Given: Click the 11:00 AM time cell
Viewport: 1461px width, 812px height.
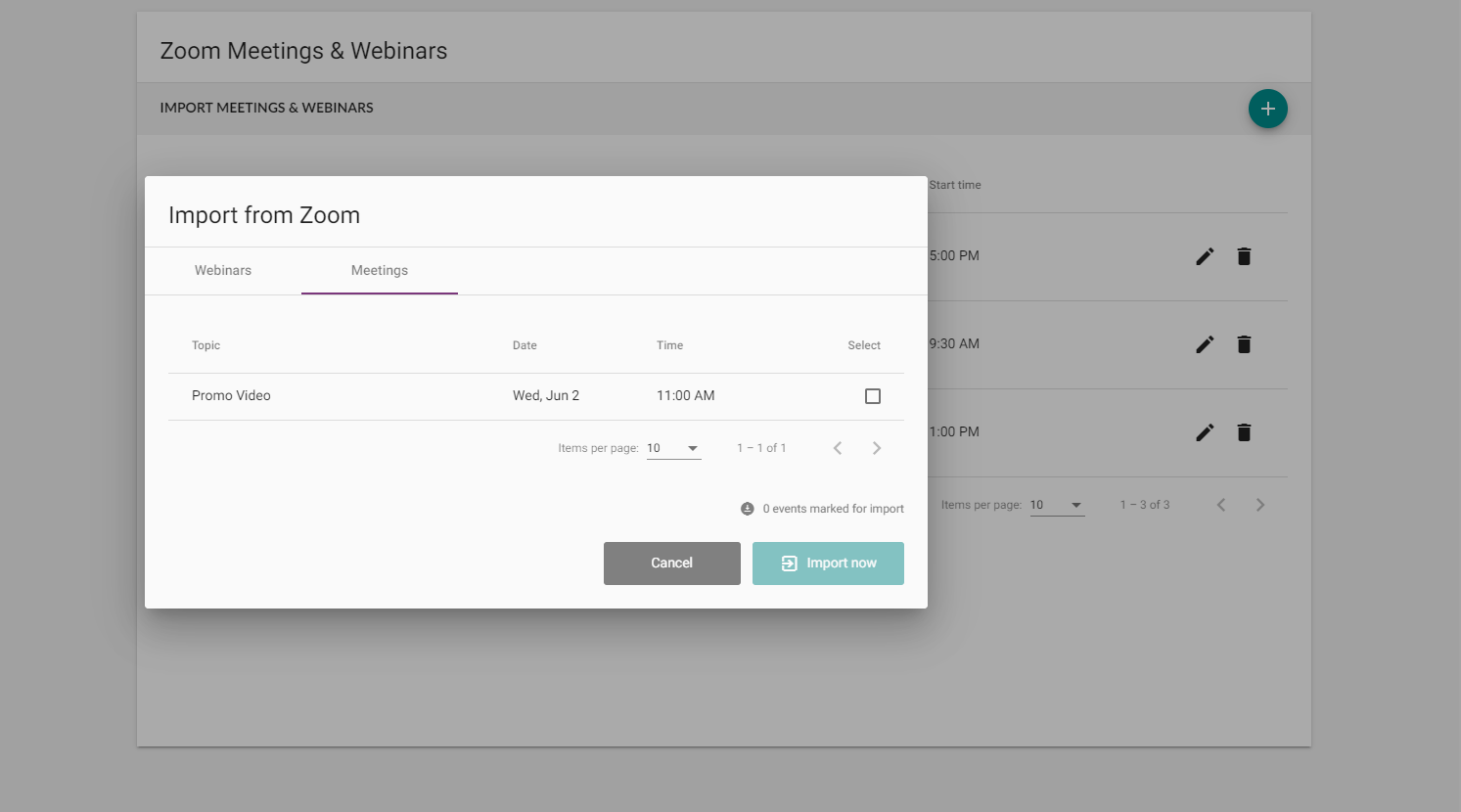Looking at the screenshot, I should point(686,395).
